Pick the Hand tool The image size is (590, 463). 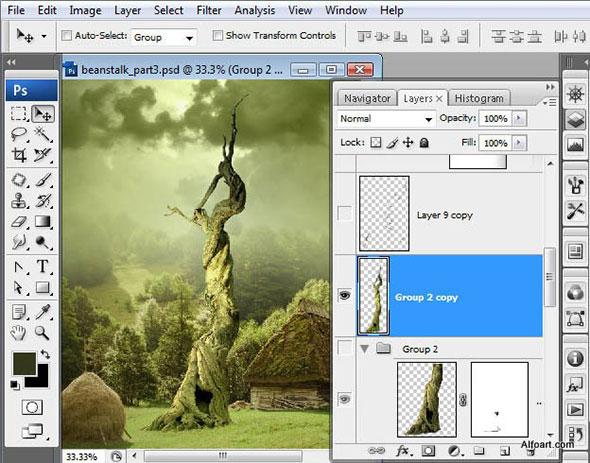coord(19,332)
